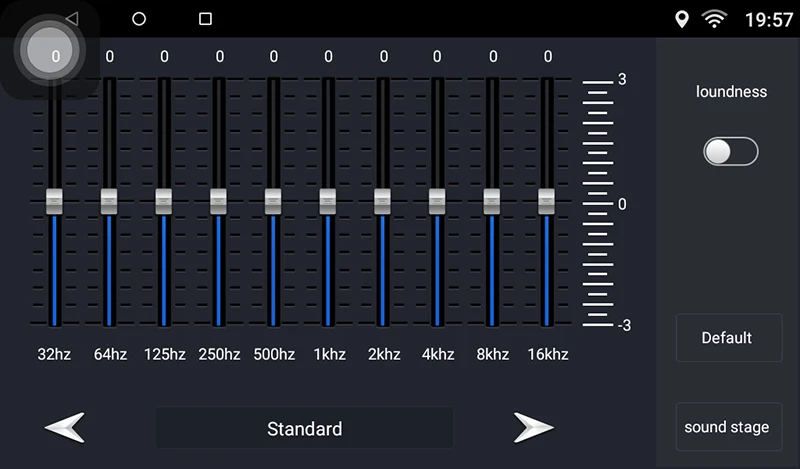This screenshot has height=469, width=800.
Task: Click the 250hz band label
Action: [219, 354]
